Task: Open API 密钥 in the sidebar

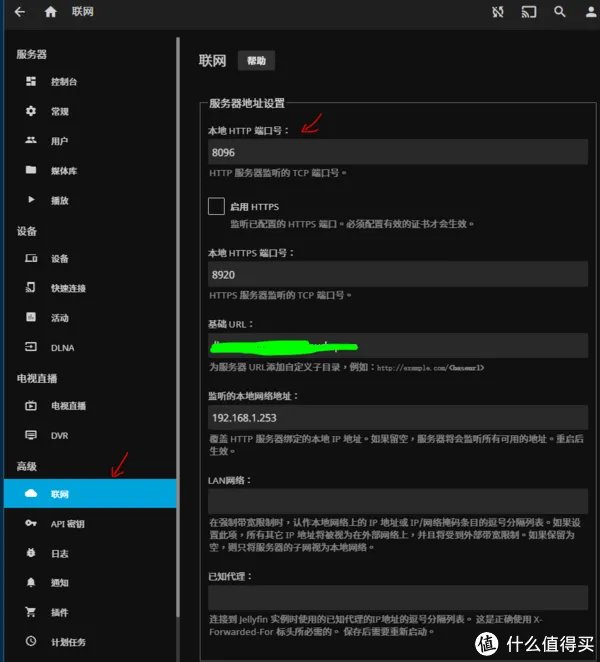Action: pos(90,524)
